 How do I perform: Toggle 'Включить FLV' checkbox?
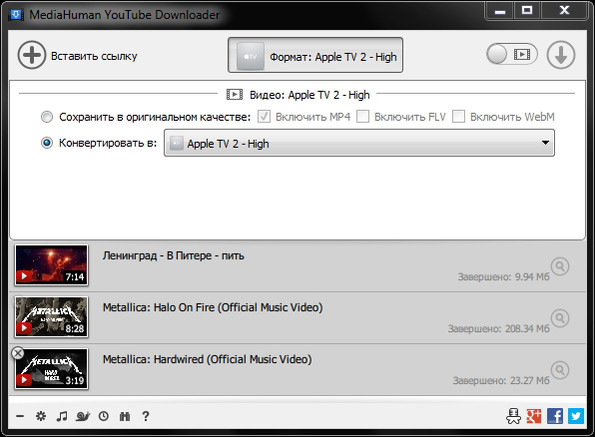pyautogui.click(x=363, y=116)
